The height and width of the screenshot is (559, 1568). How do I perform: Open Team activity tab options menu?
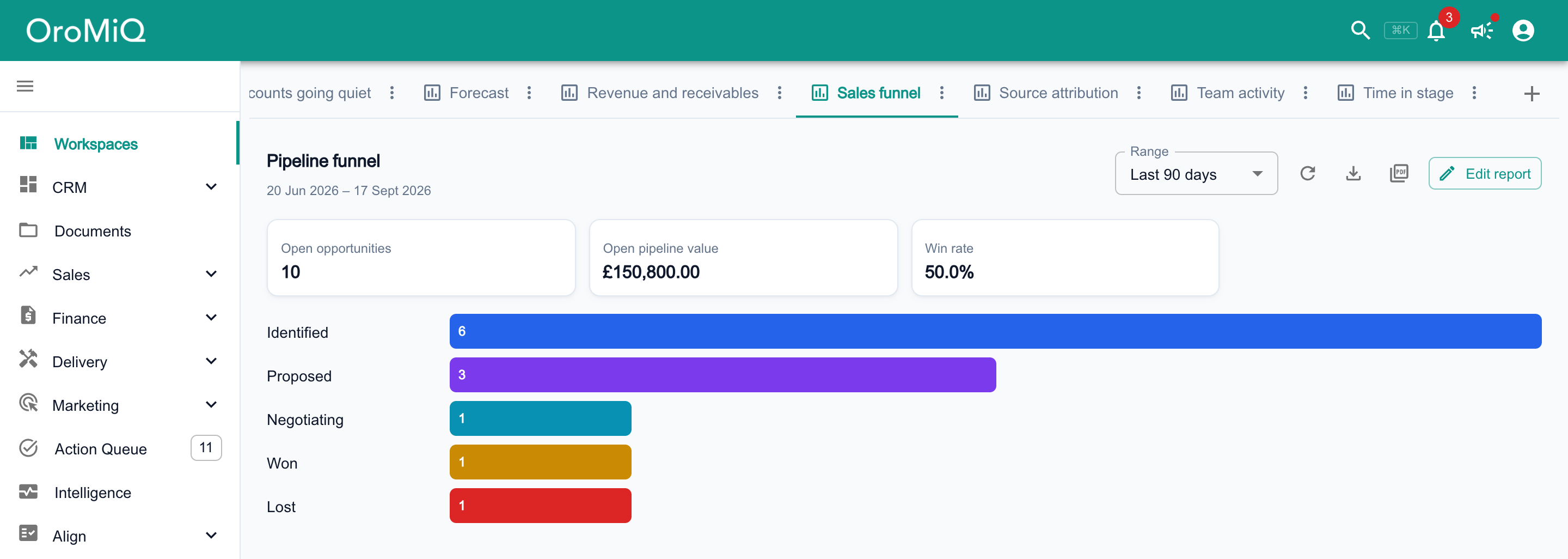1305,93
